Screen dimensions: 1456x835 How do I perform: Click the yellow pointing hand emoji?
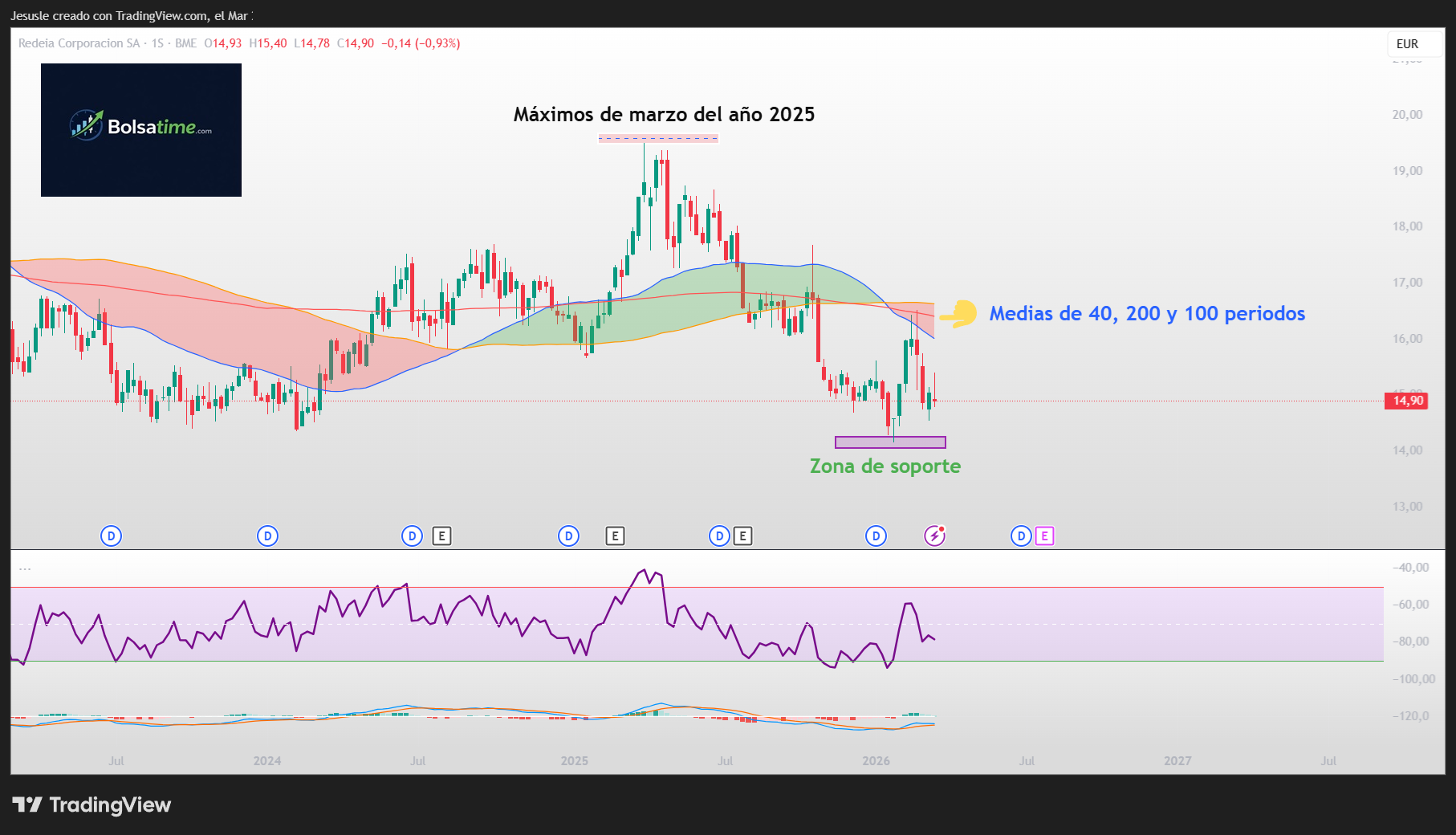point(958,314)
